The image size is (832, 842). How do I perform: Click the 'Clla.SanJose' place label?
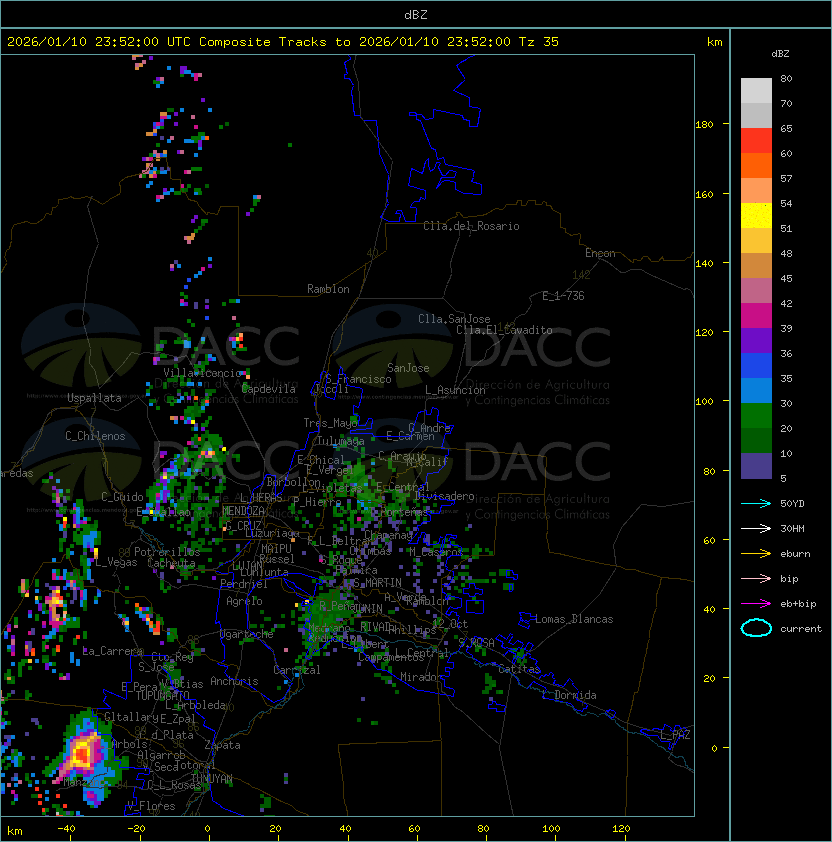click(454, 319)
